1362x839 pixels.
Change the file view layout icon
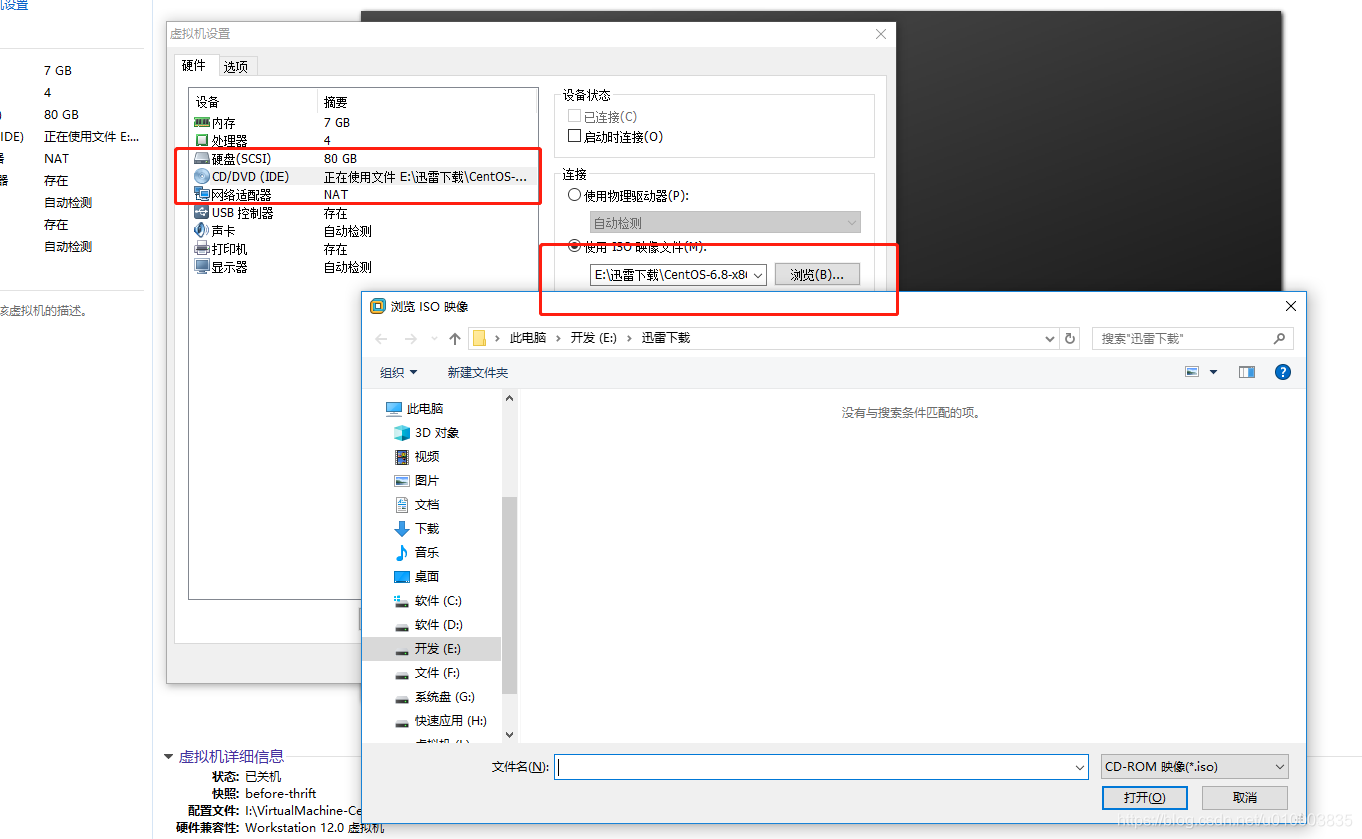pos(1192,372)
